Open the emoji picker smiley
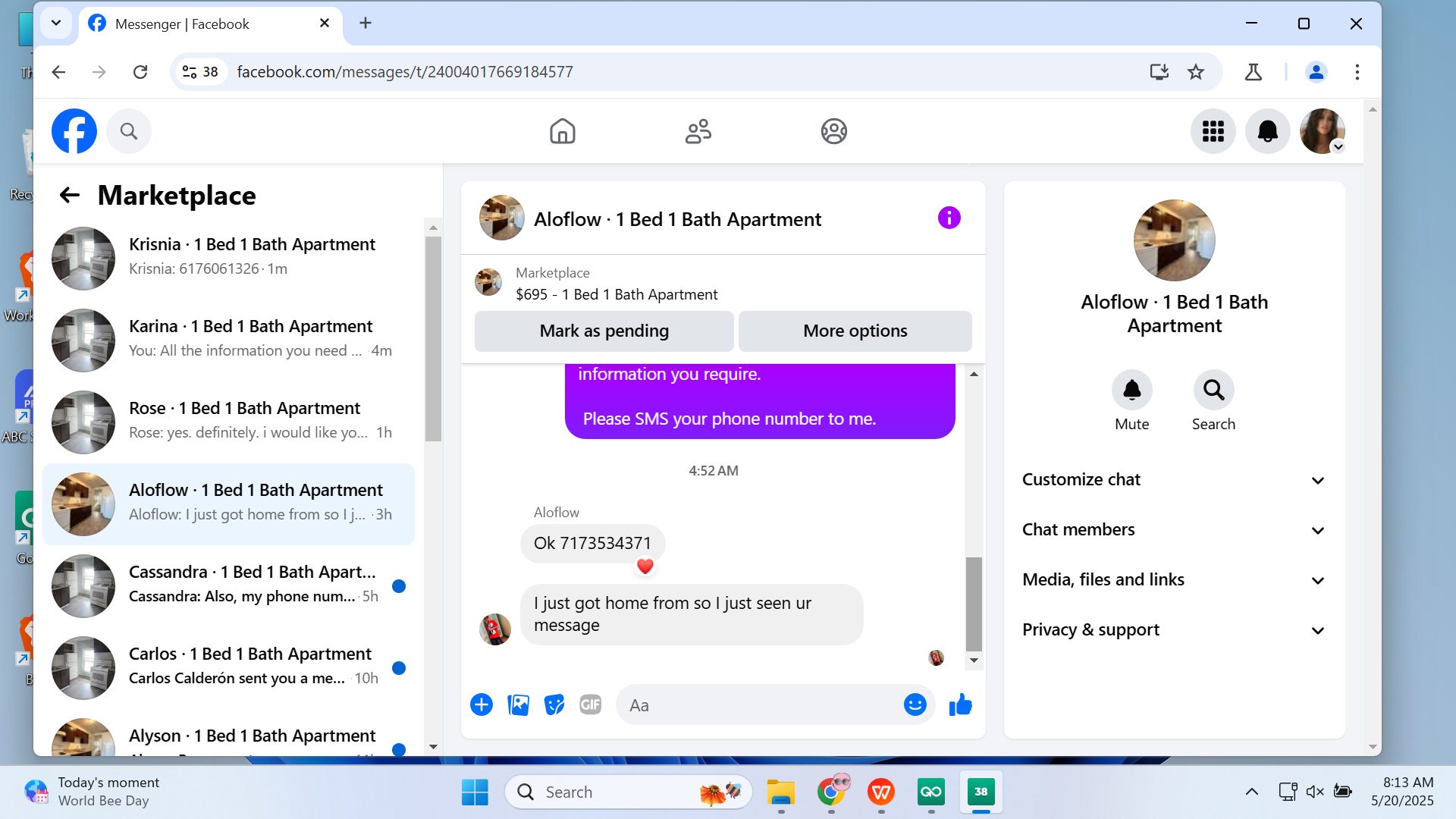This screenshot has width=1456, height=819. 915,704
